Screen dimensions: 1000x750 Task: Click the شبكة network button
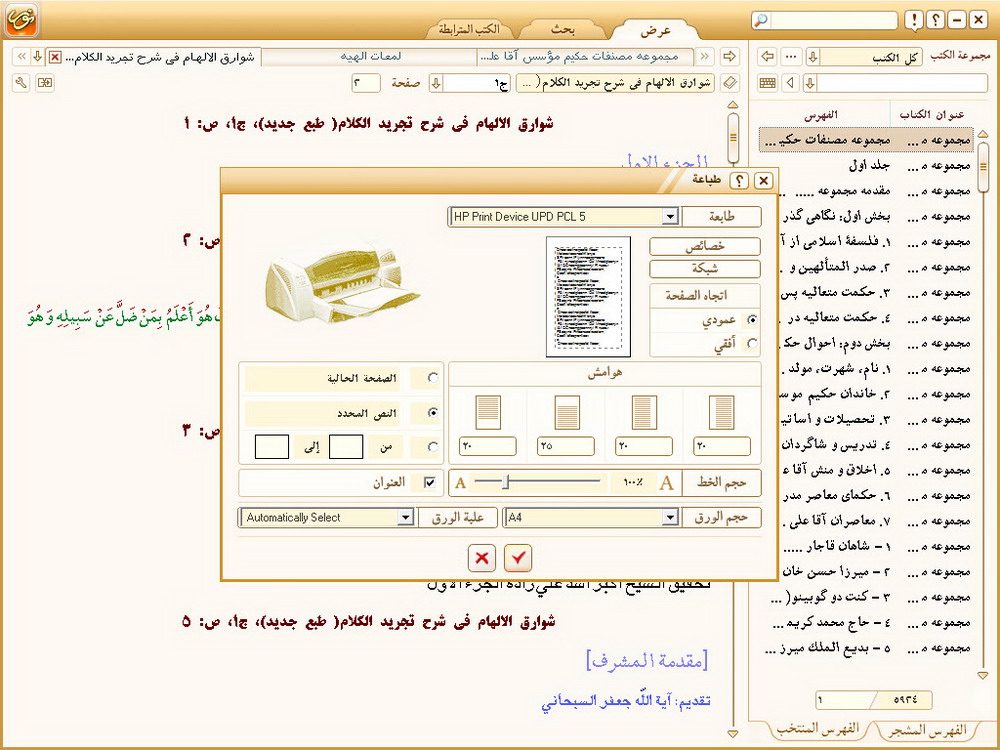click(x=704, y=268)
